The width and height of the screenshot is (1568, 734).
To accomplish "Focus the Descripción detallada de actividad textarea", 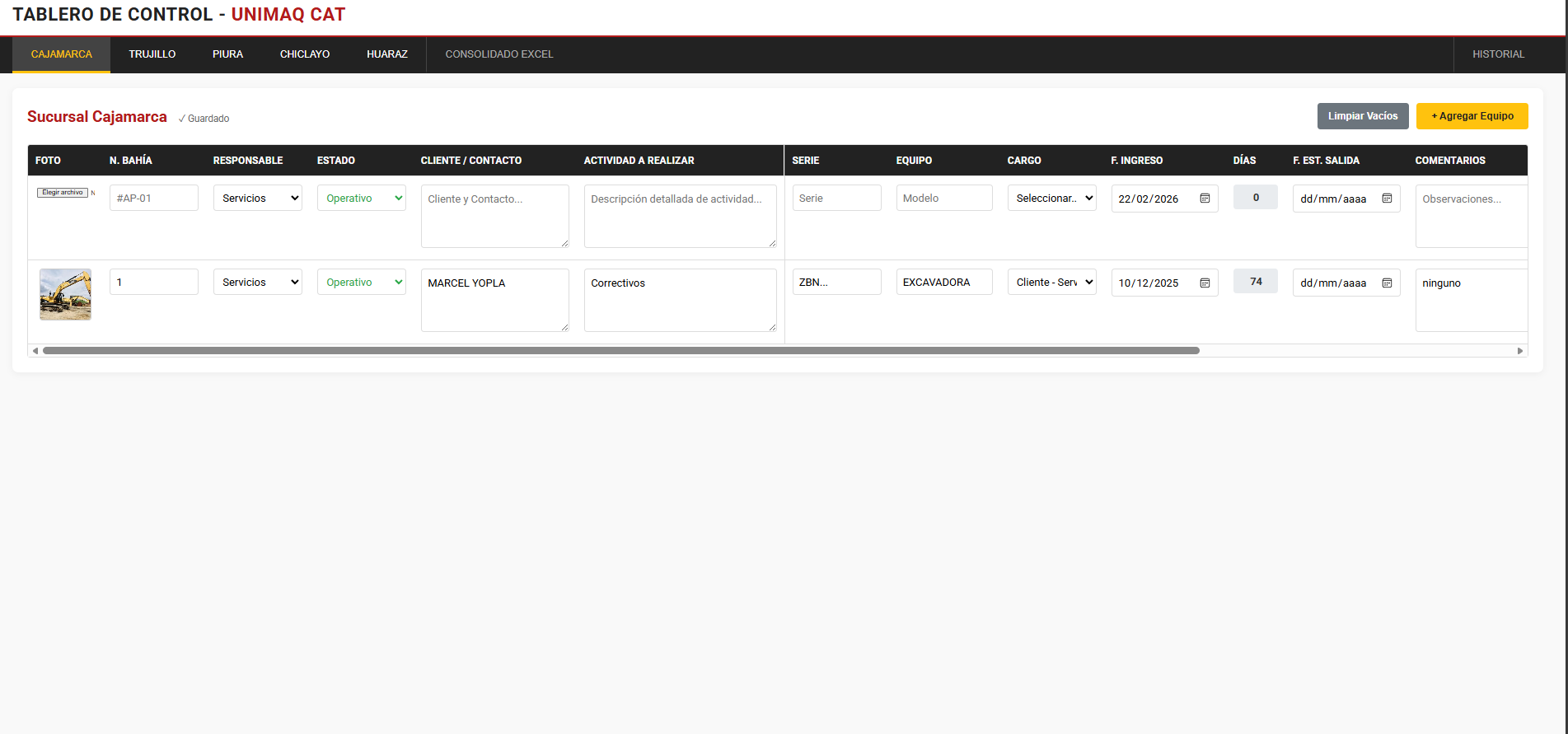I will tap(681, 216).
